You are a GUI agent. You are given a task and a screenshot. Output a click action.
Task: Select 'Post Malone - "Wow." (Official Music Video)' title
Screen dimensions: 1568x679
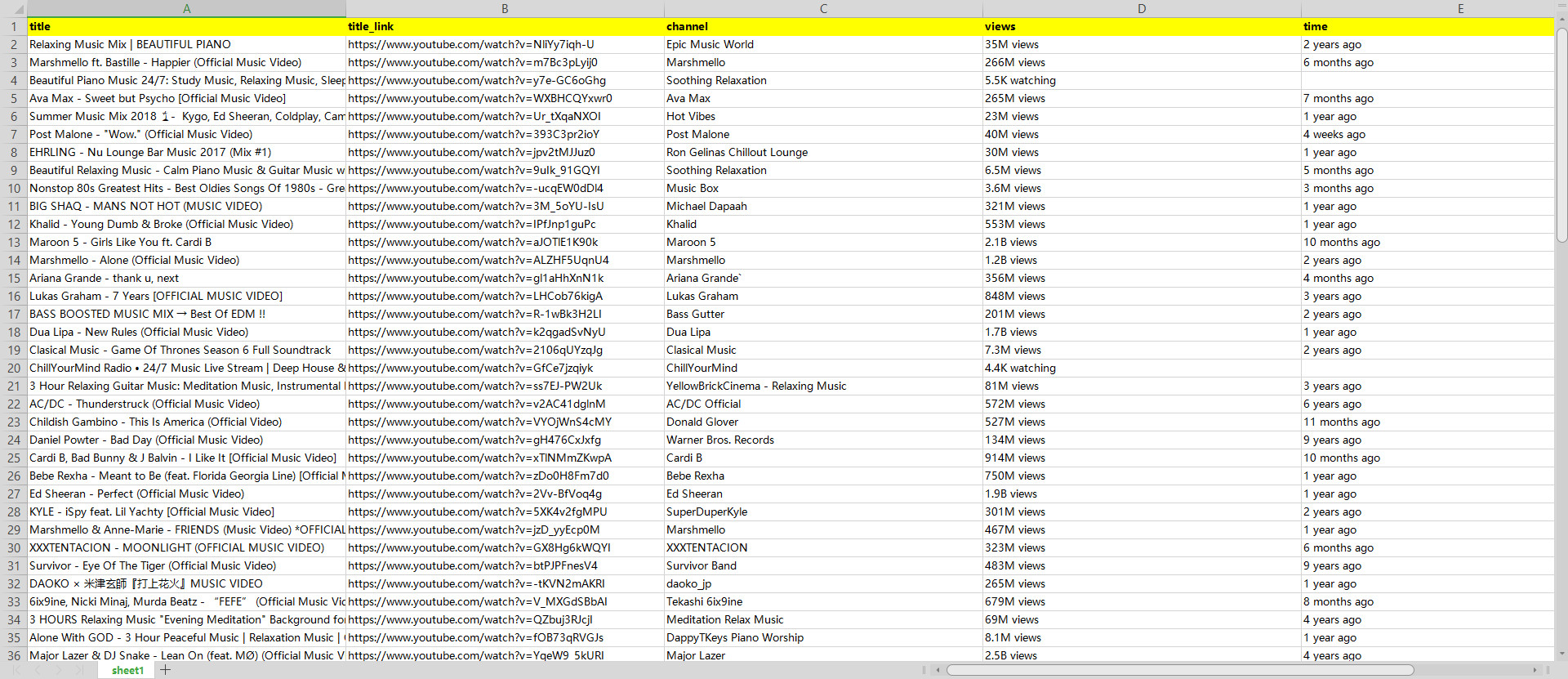point(186,134)
